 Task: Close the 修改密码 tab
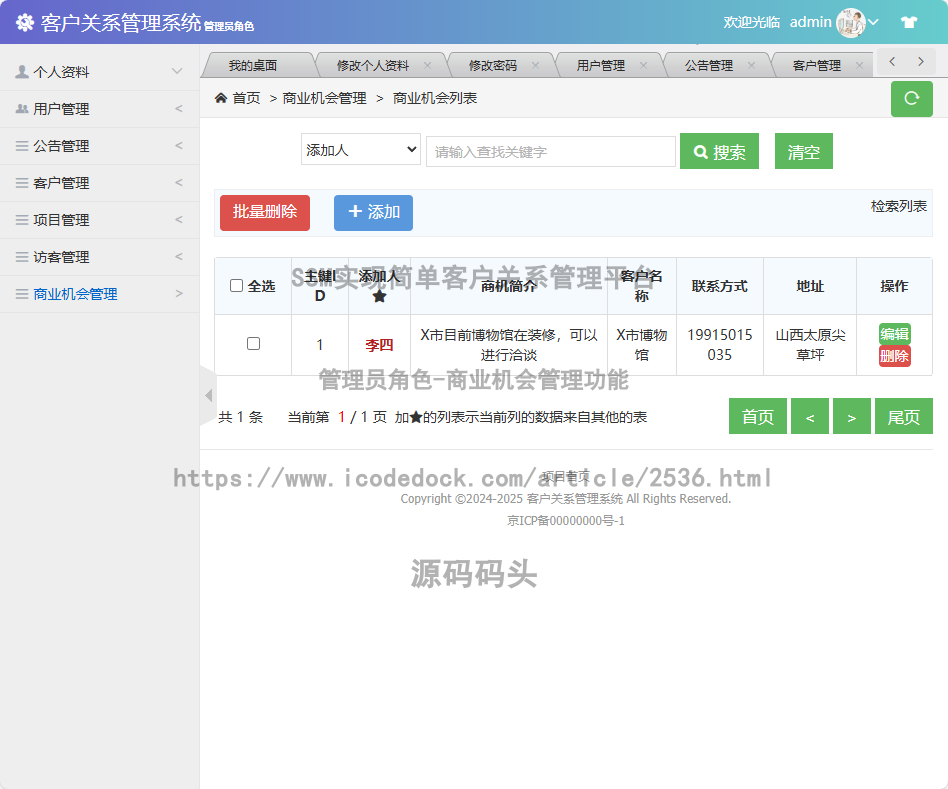[535, 65]
